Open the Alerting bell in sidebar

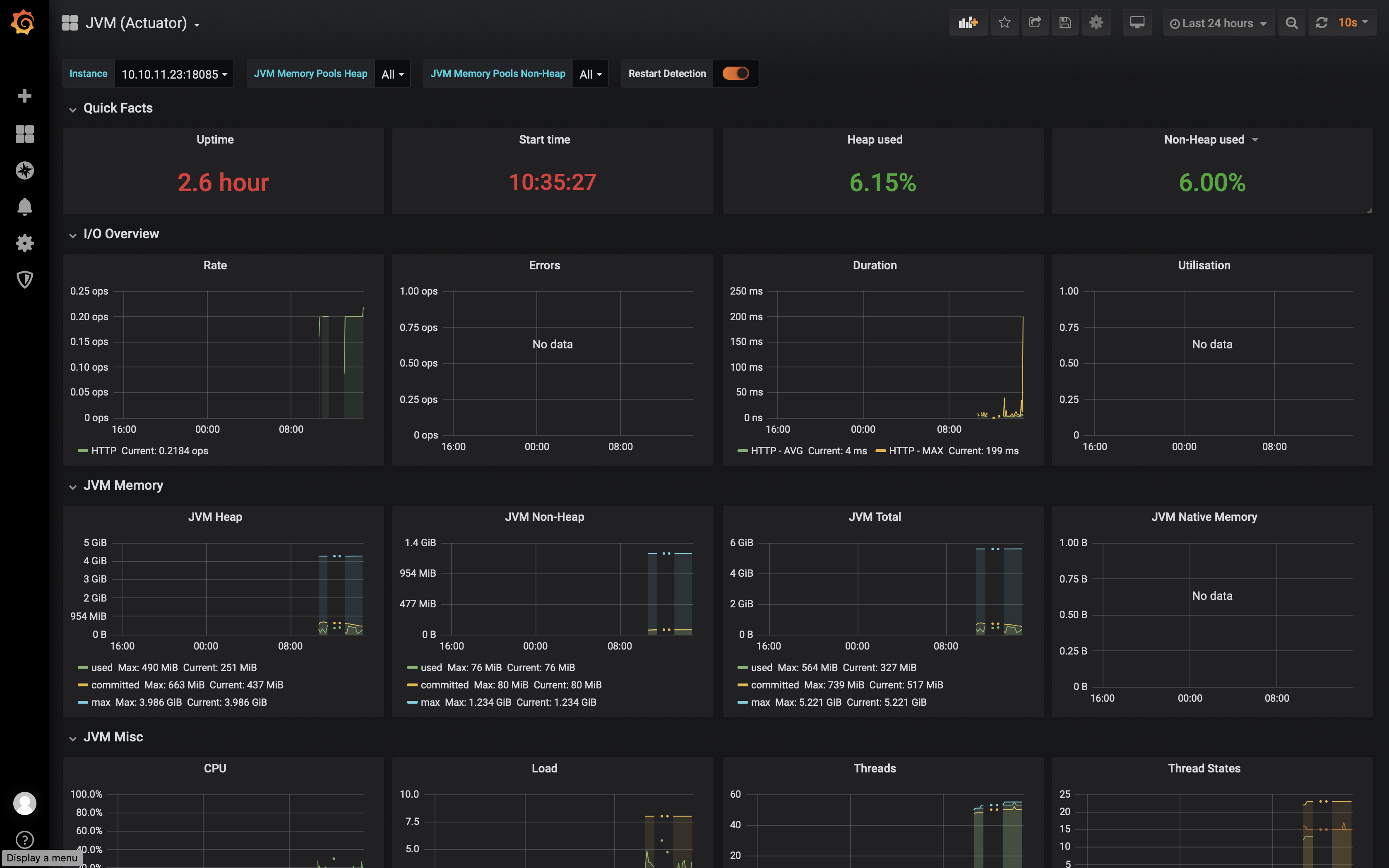[x=24, y=207]
